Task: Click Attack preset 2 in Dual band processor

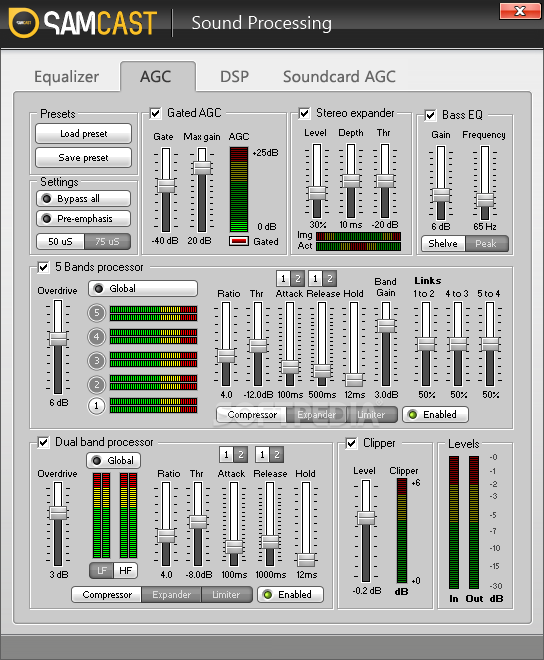Action: (x=241, y=455)
